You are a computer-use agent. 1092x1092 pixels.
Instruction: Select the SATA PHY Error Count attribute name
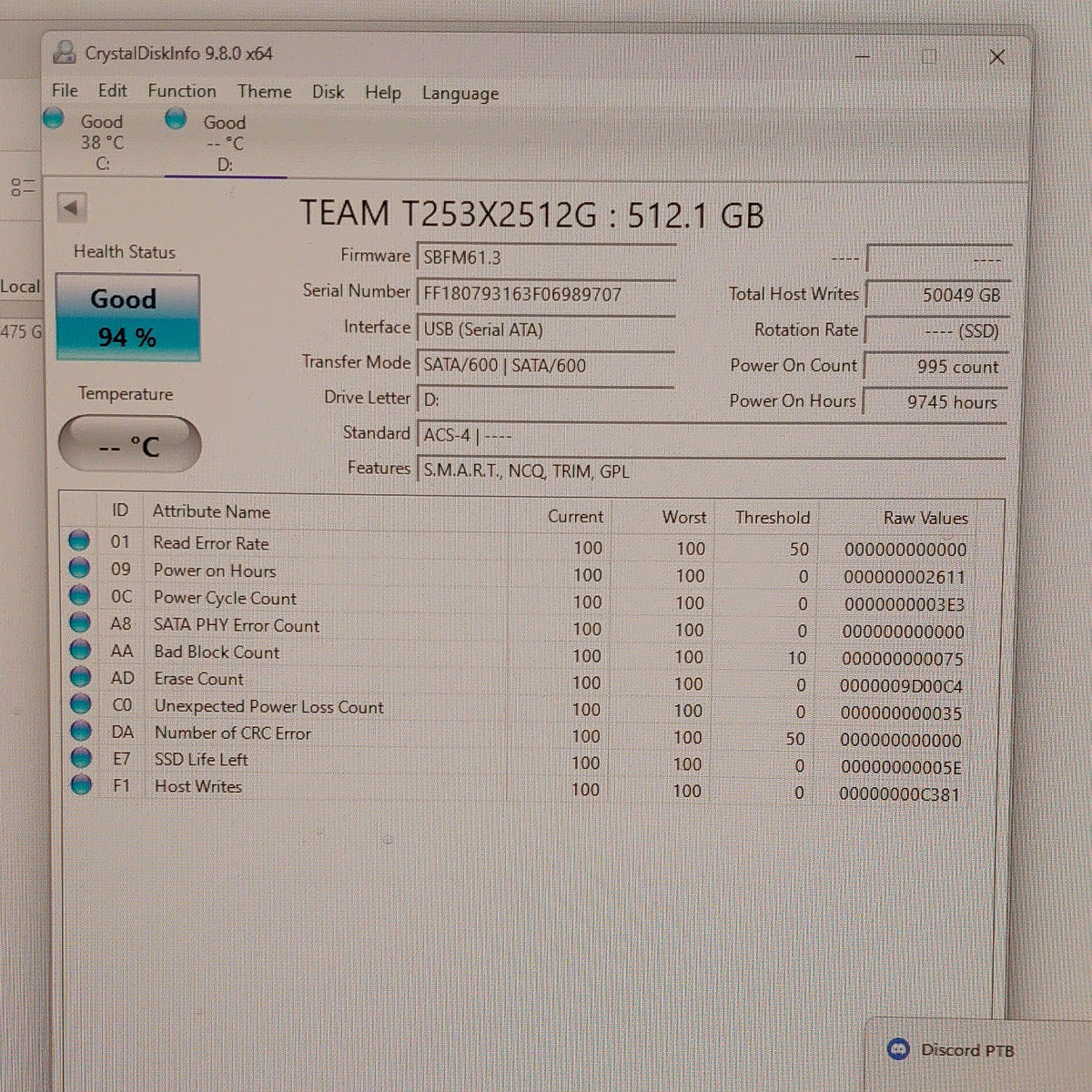click(237, 625)
